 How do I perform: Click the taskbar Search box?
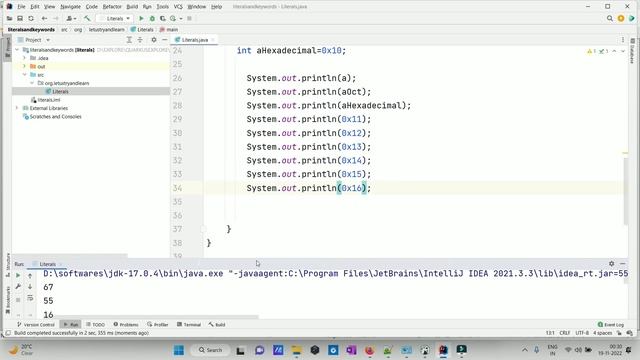pos(211,350)
